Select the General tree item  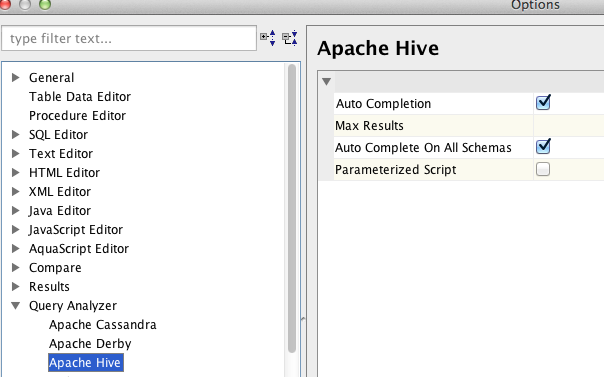click(51, 78)
